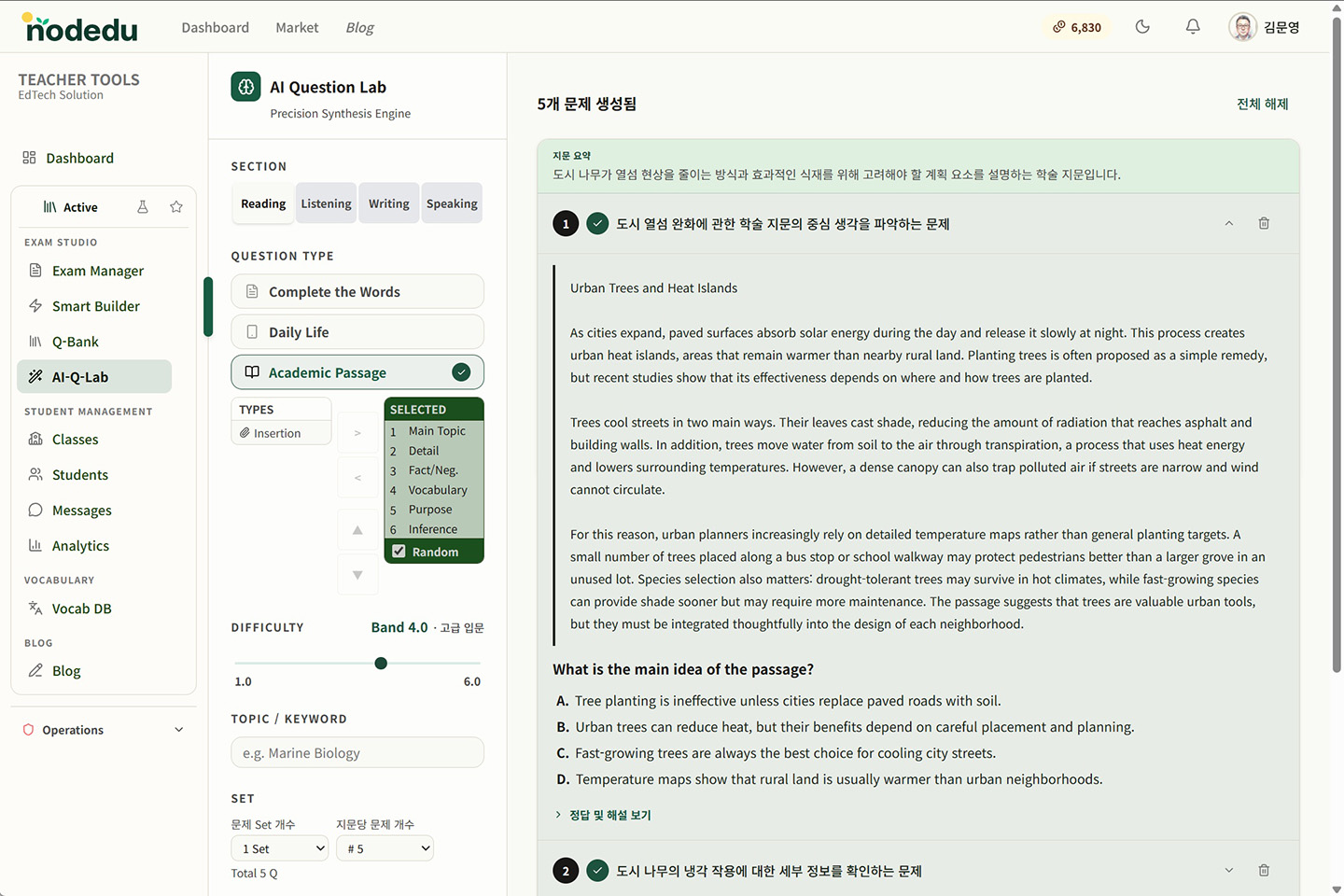The image size is (1344, 896).
Task: Open Dashboard in top navigation
Action: pos(215,27)
